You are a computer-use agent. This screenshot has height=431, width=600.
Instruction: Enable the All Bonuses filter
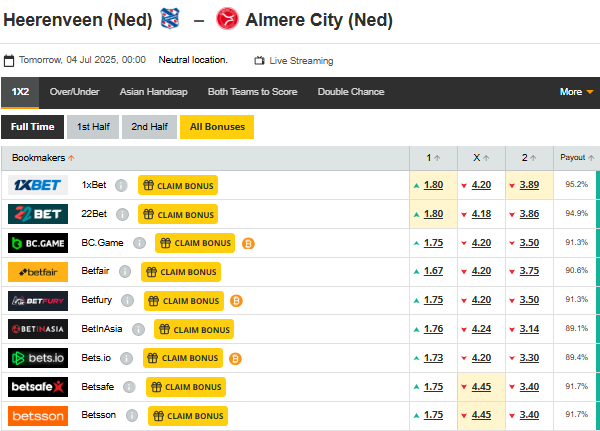coord(218,127)
